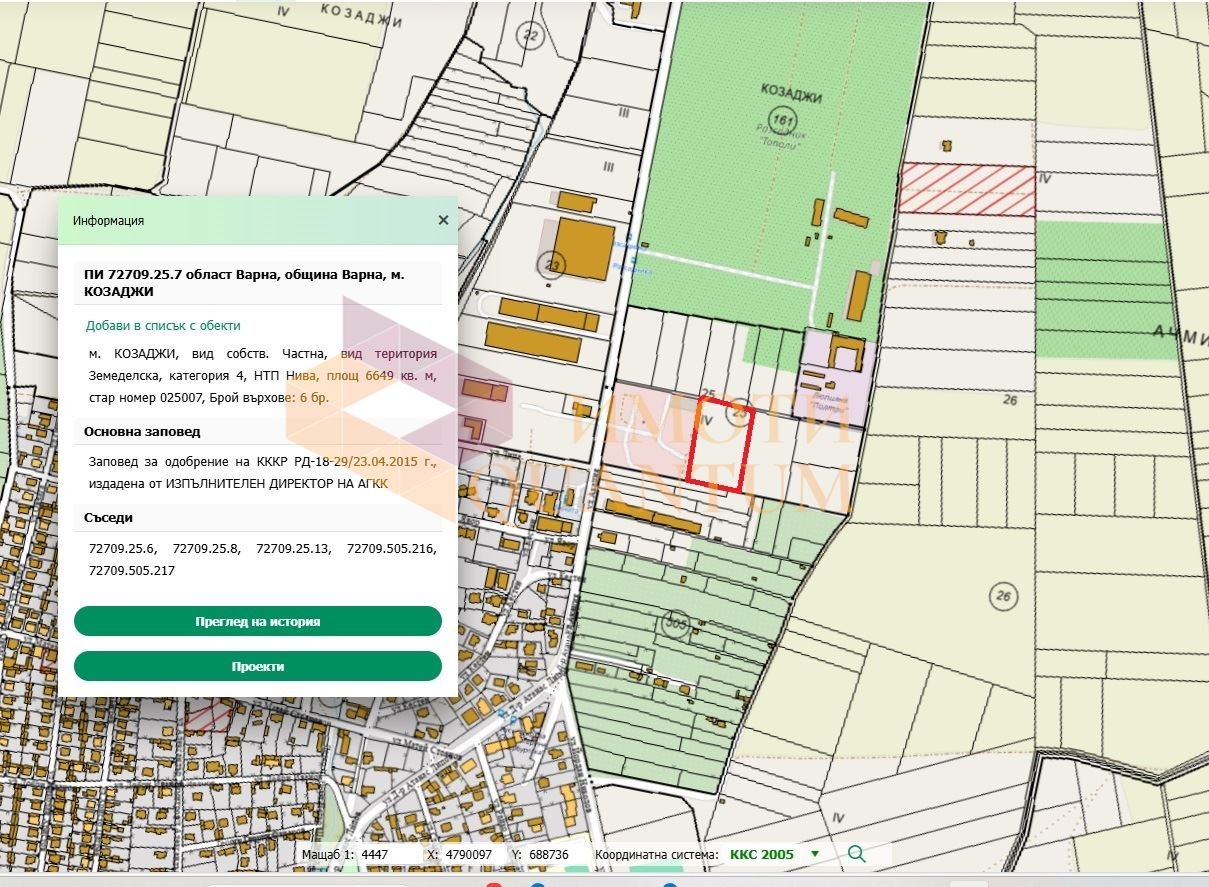Click the circled 26 map marker

coord(1003,597)
